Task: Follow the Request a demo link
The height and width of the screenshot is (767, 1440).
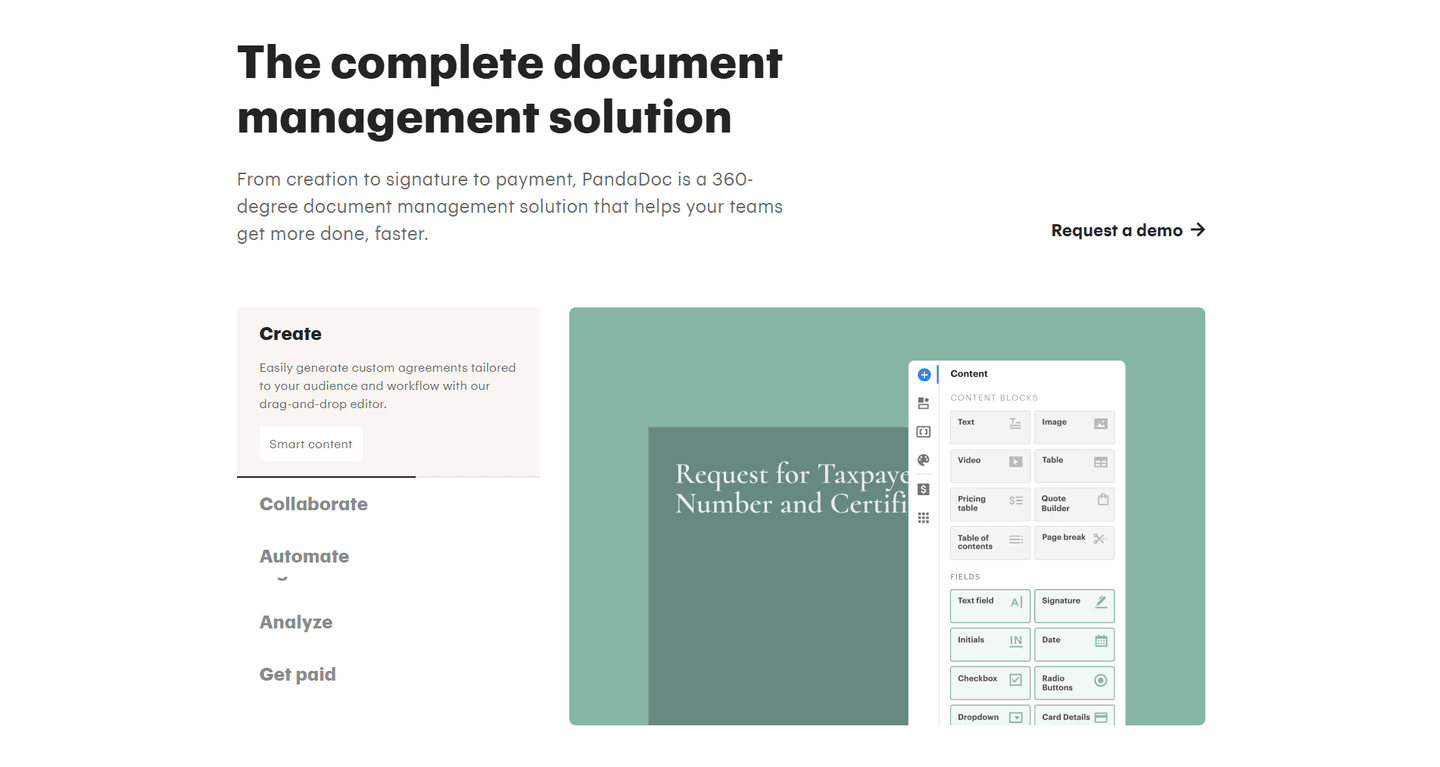Action: (x=1128, y=230)
